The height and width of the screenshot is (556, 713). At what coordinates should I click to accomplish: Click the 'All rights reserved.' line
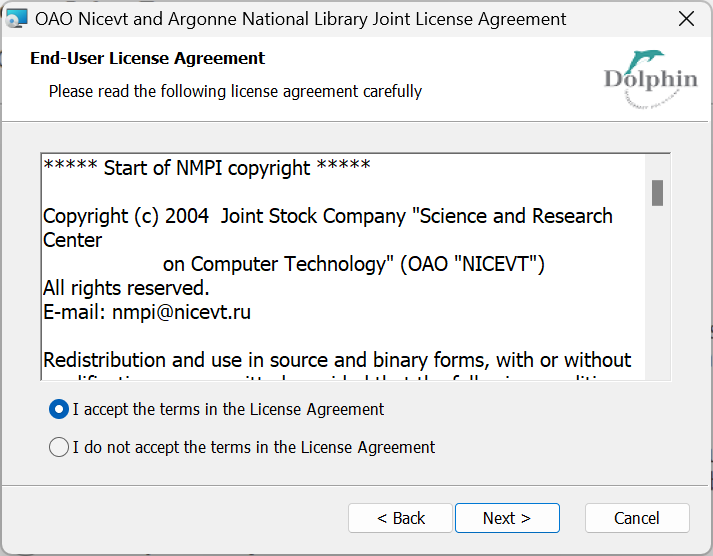tap(126, 288)
